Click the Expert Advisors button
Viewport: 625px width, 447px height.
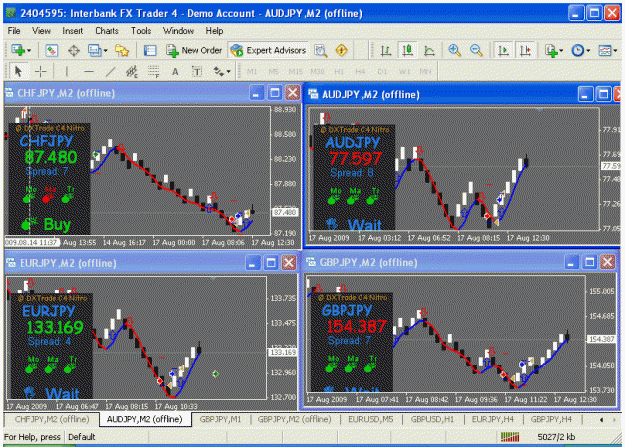(x=269, y=50)
